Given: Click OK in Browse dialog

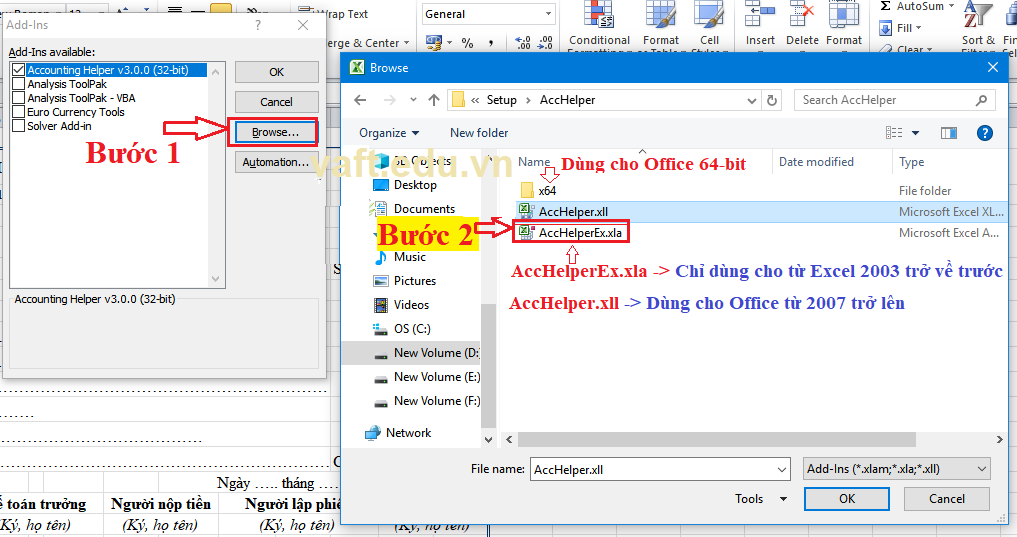Looking at the screenshot, I should (847, 499).
